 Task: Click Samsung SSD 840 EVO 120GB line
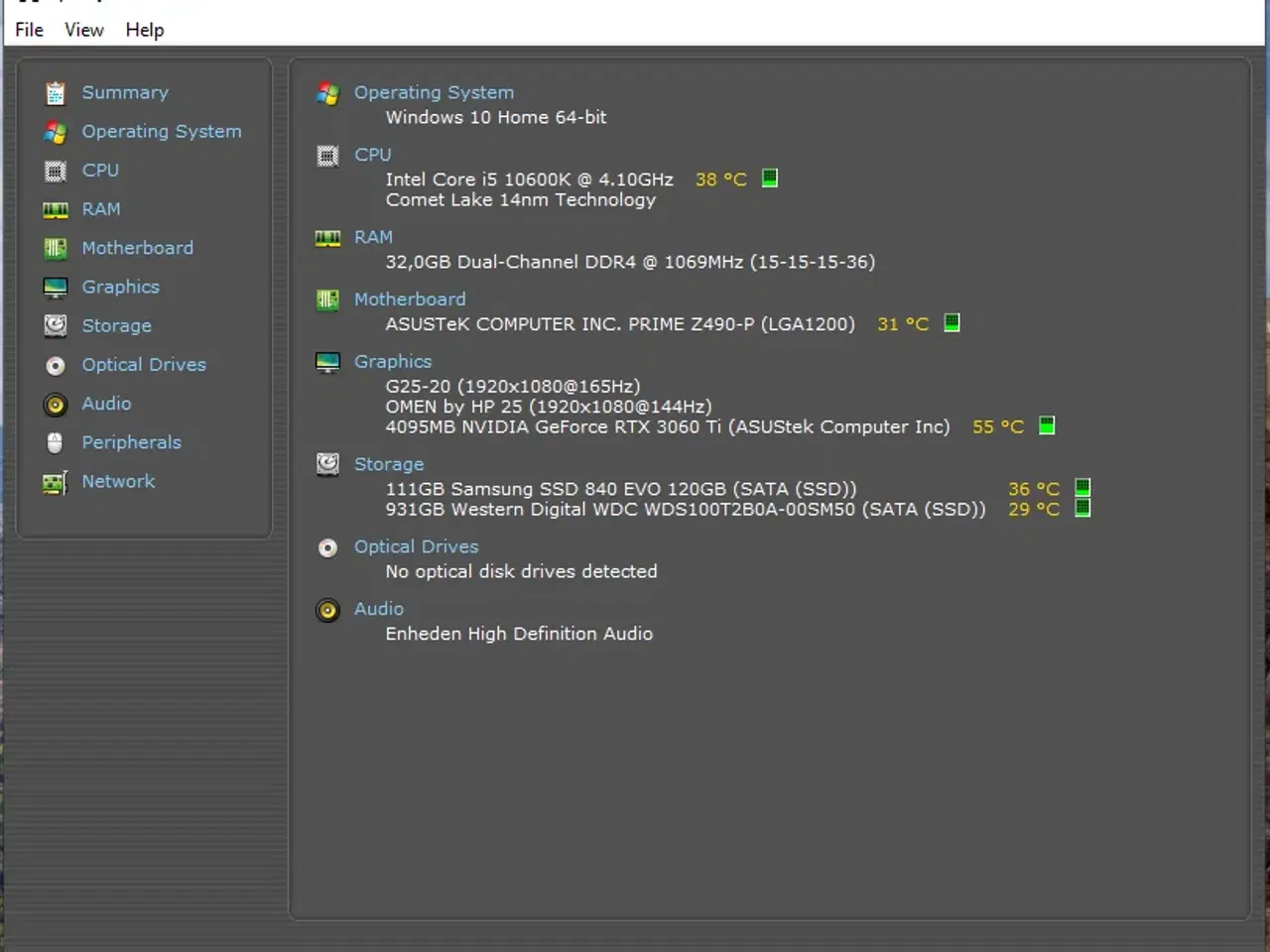point(621,489)
